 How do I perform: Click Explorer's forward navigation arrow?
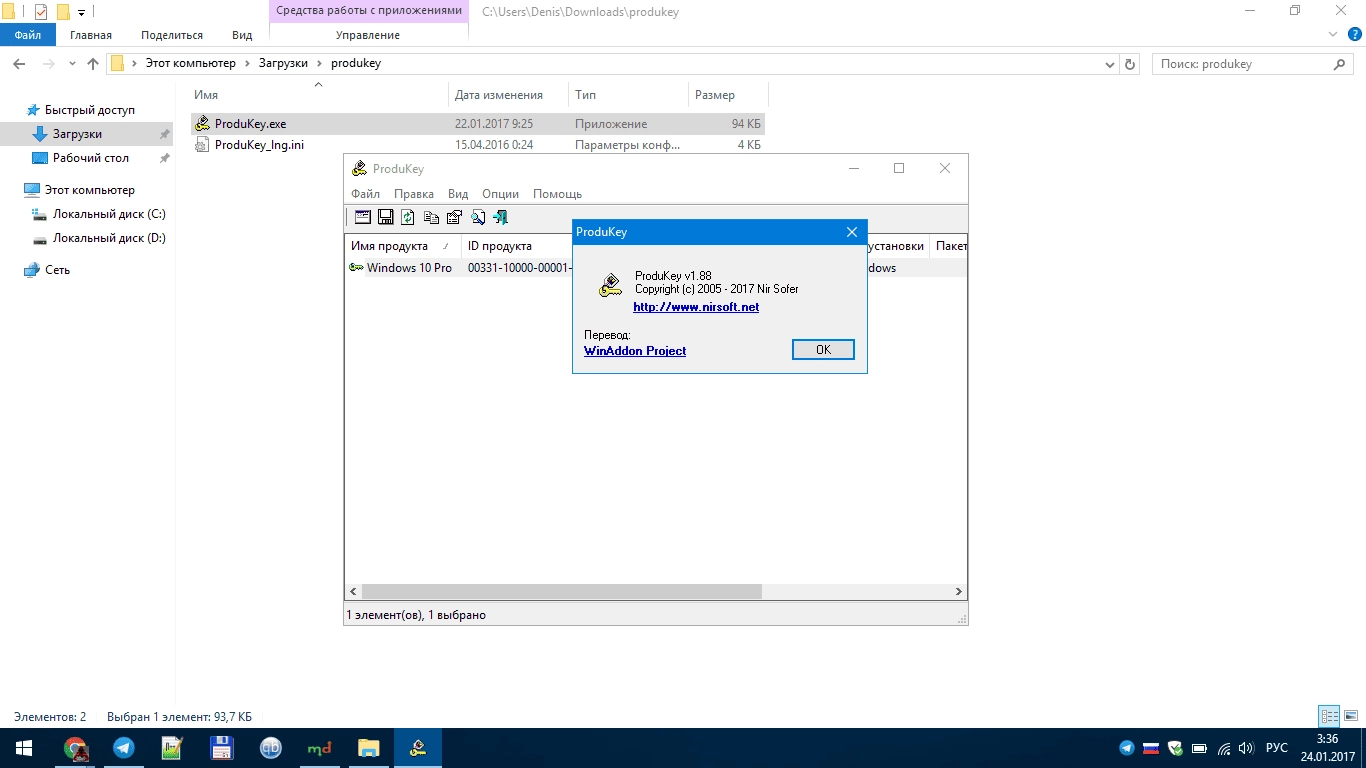[x=48, y=64]
